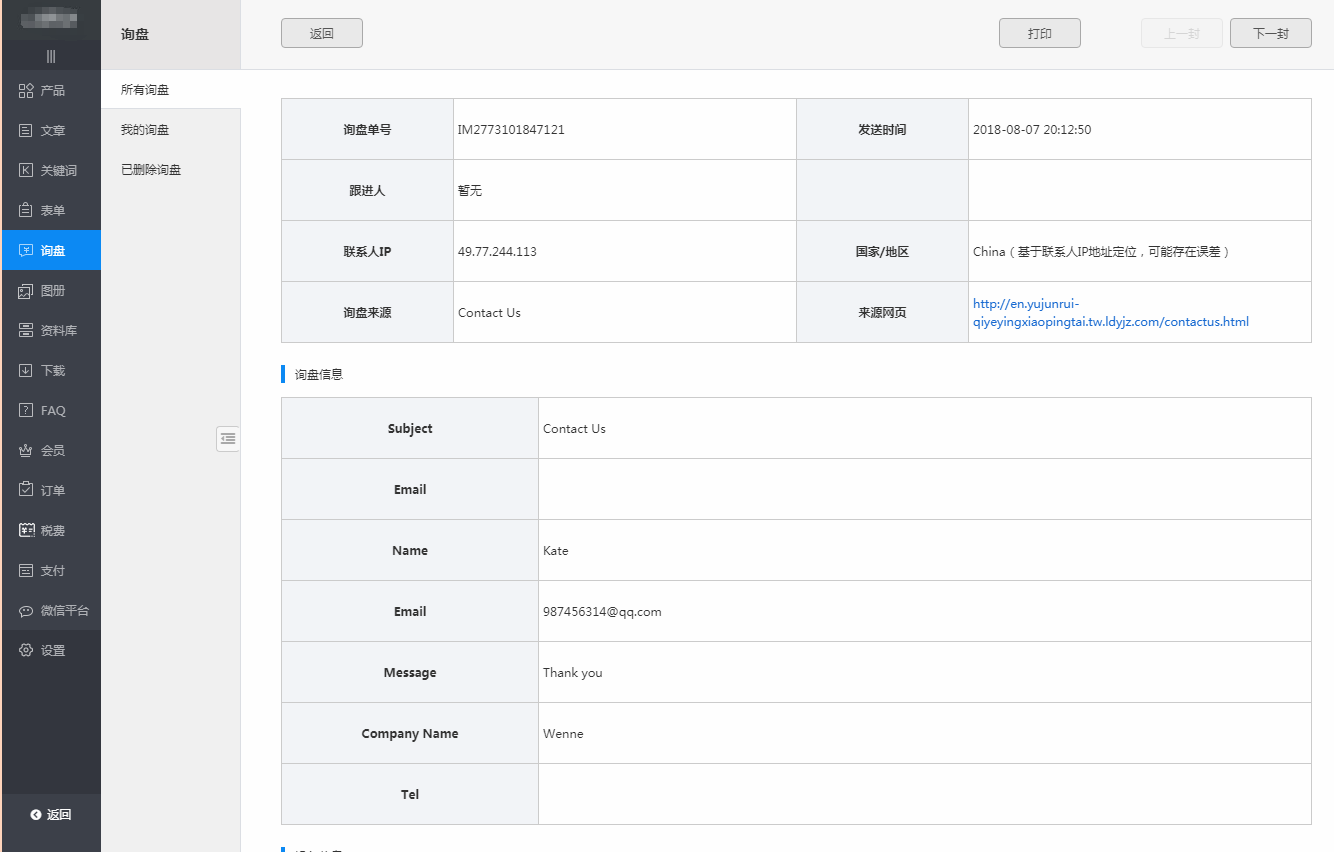The height and width of the screenshot is (852, 1334).
Task: Open the Settings (设置) gear icon
Action: click(x=27, y=651)
